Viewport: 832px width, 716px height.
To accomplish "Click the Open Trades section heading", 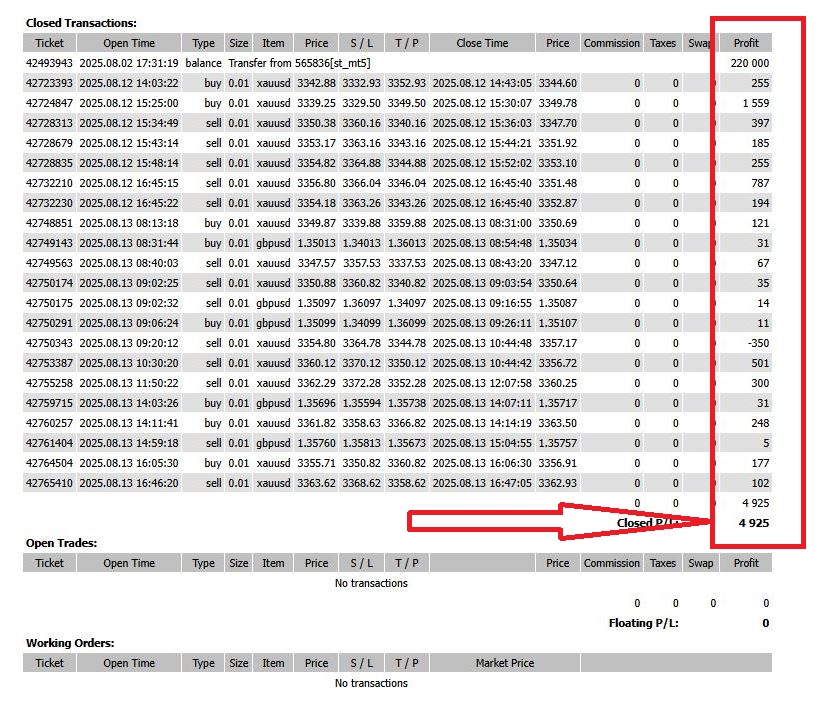I will (61, 543).
